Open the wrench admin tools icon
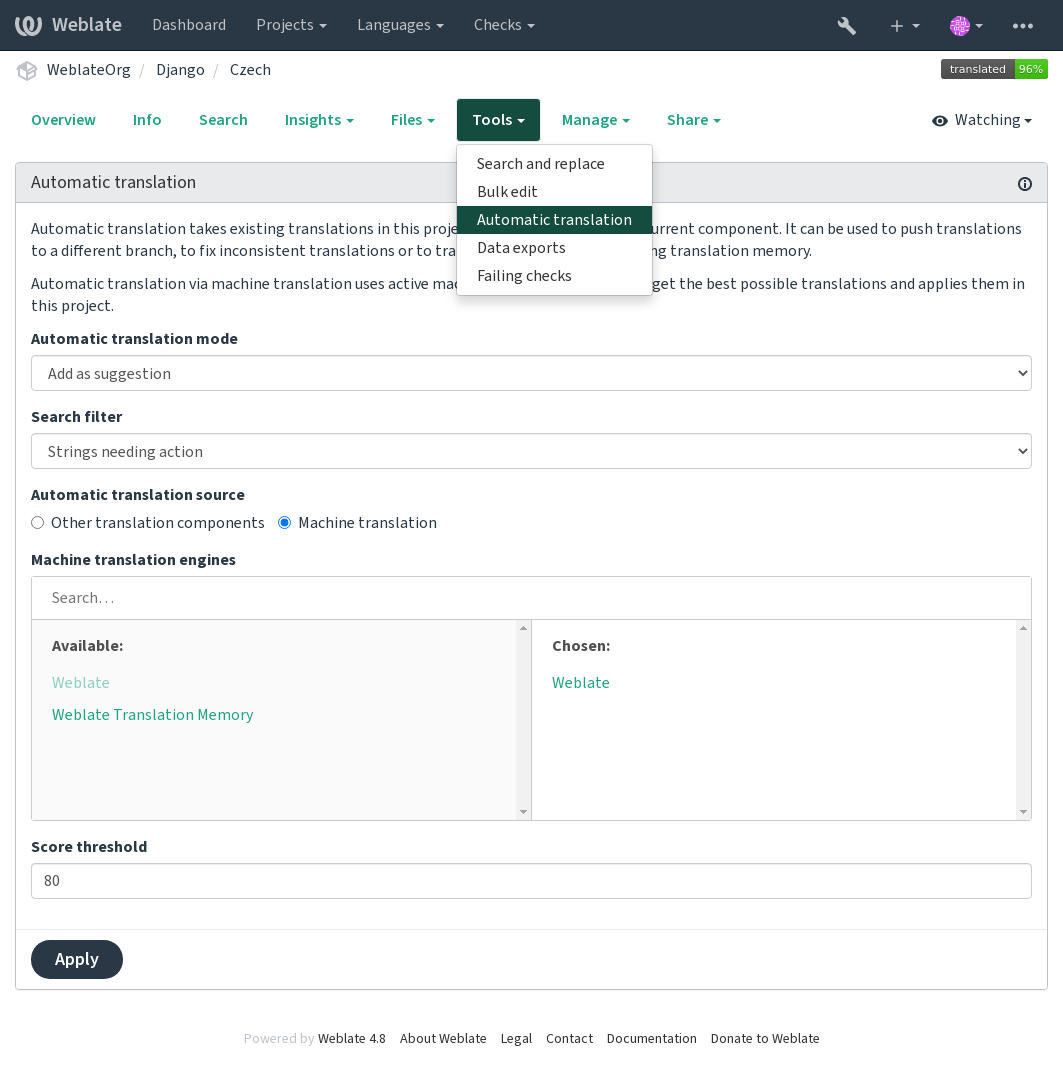Image resolution: width=1063 pixels, height=1076 pixels. pyautogui.click(x=846, y=25)
